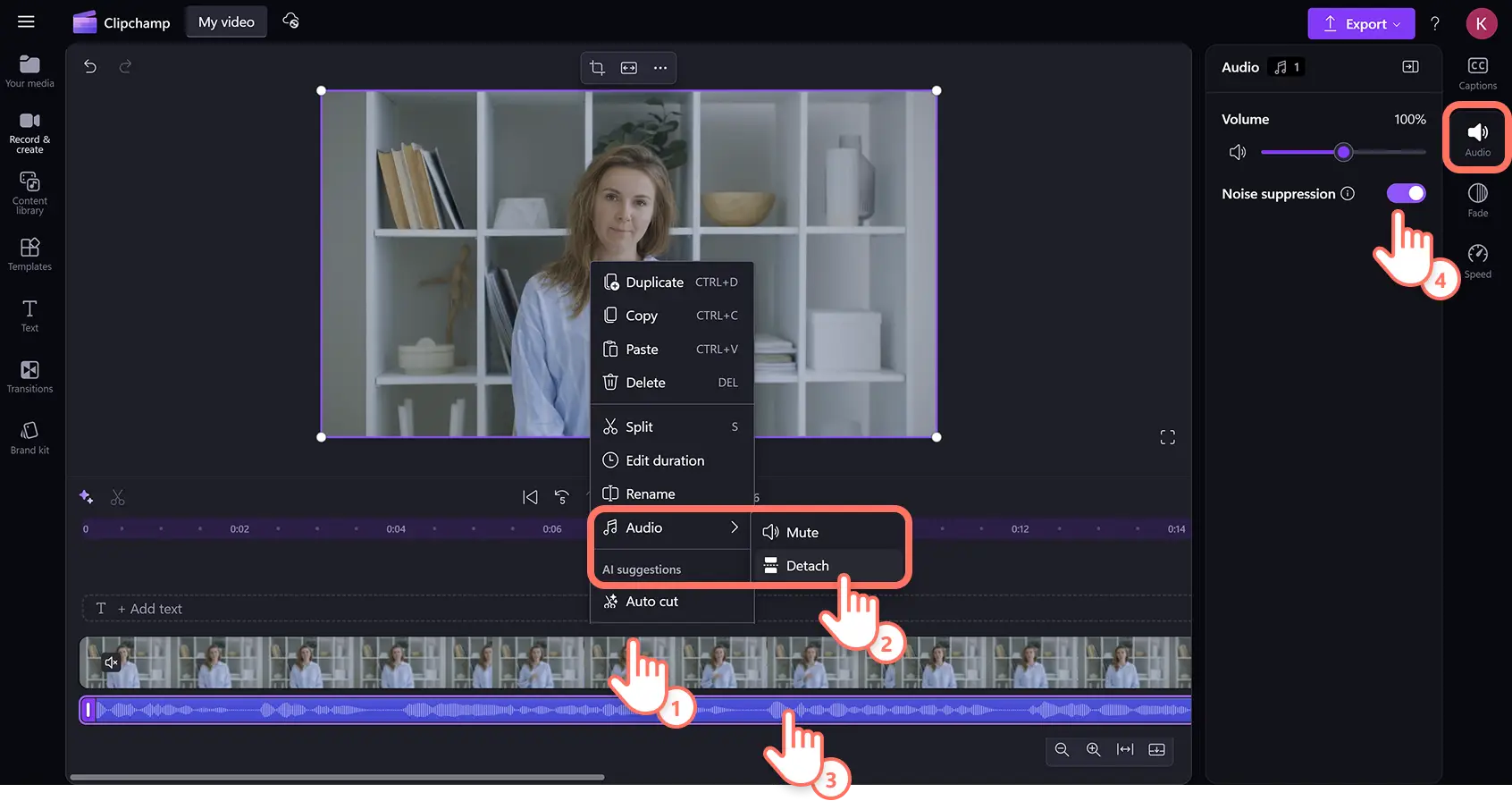This screenshot has height=801, width=1512.
Task: Click the Volume slider handle
Action: click(x=1343, y=152)
